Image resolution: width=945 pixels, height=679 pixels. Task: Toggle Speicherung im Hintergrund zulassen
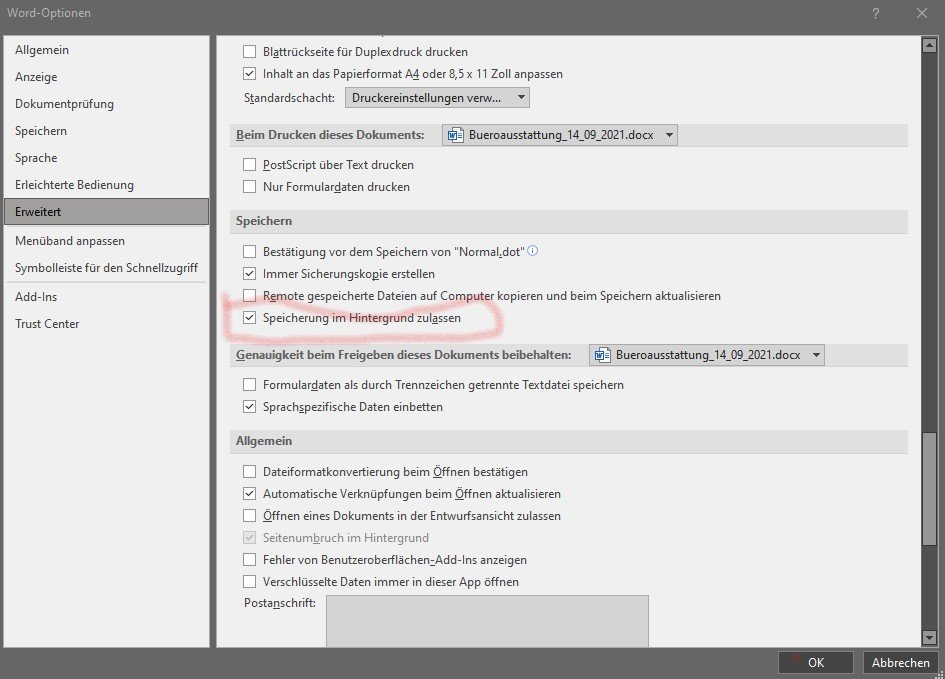coord(250,318)
